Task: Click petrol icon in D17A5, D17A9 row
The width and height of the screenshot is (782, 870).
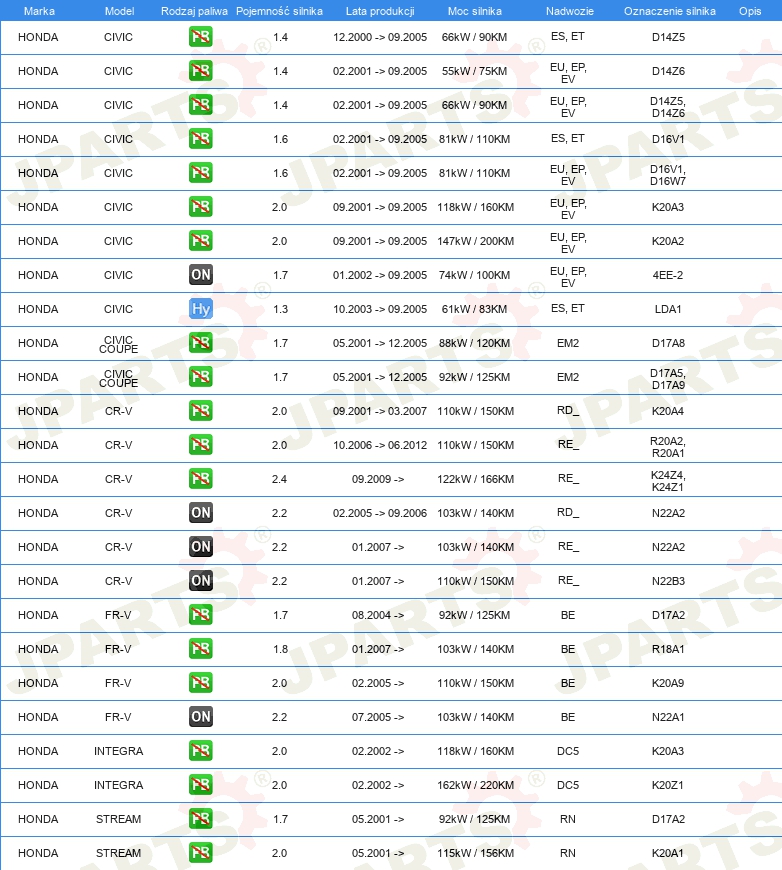Action: pos(200,377)
